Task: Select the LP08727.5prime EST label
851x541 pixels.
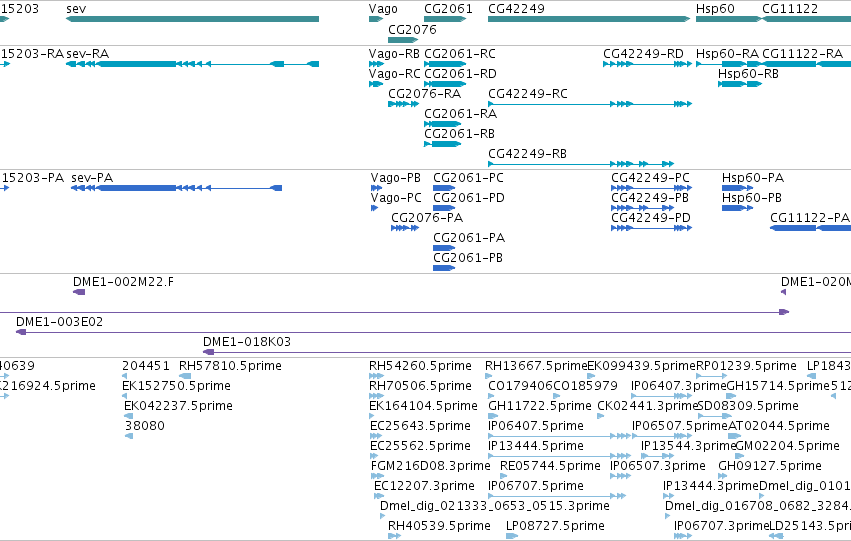Action: click(x=555, y=526)
